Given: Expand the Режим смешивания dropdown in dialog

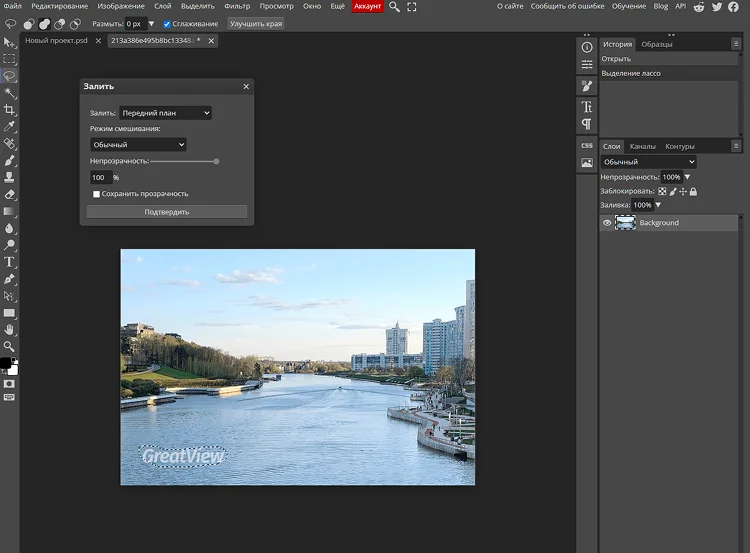Looking at the screenshot, I should coord(138,144).
